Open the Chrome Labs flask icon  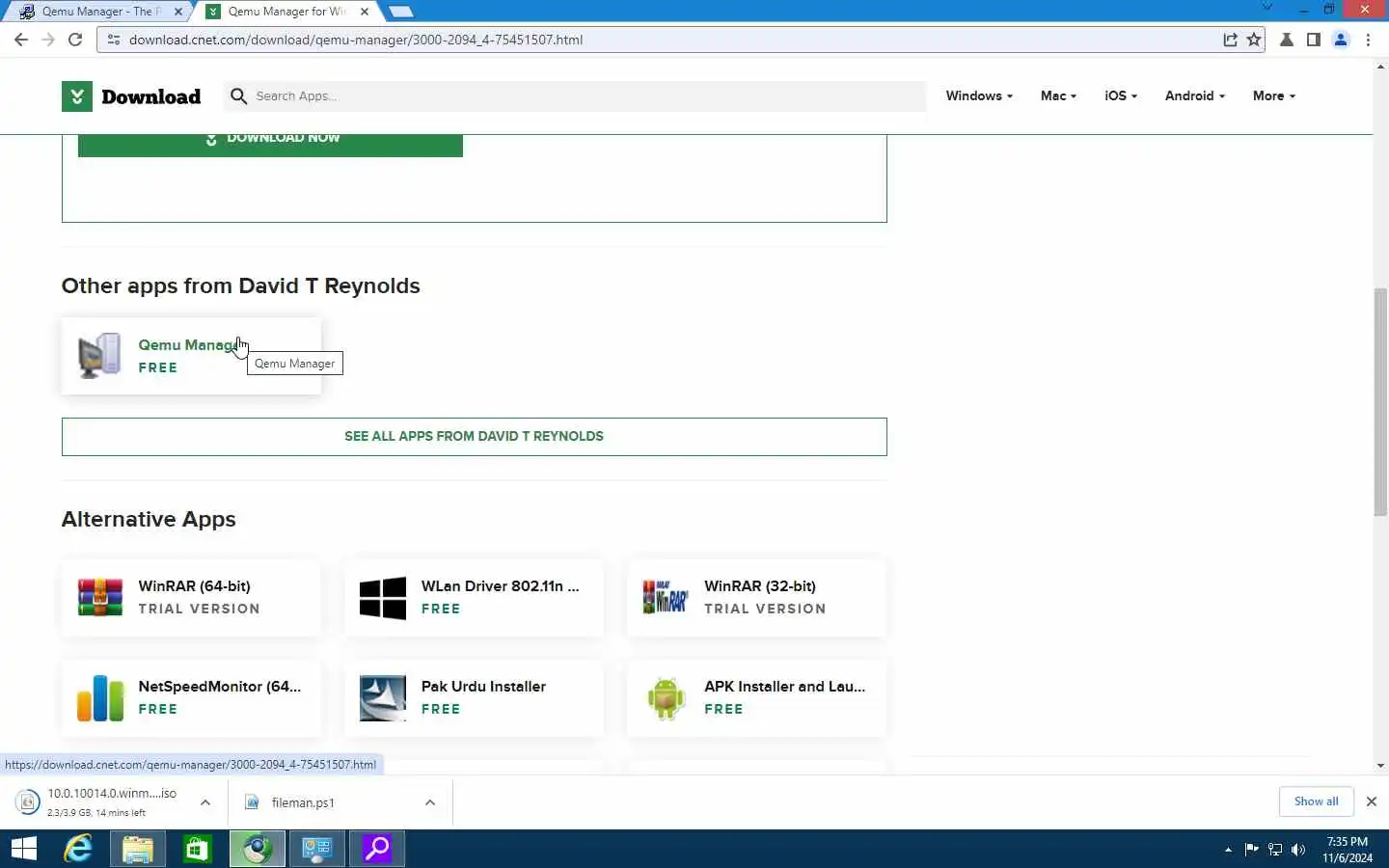1287,40
